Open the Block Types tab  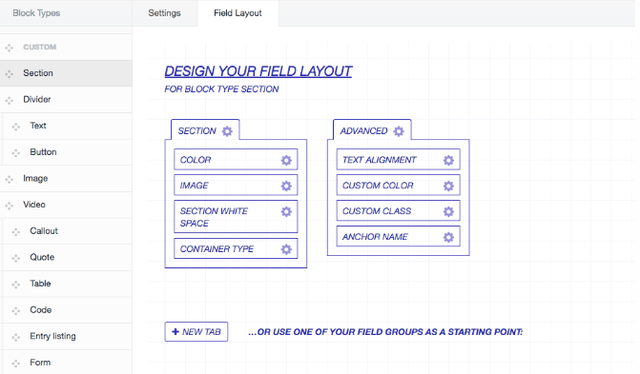coord(36,13)
